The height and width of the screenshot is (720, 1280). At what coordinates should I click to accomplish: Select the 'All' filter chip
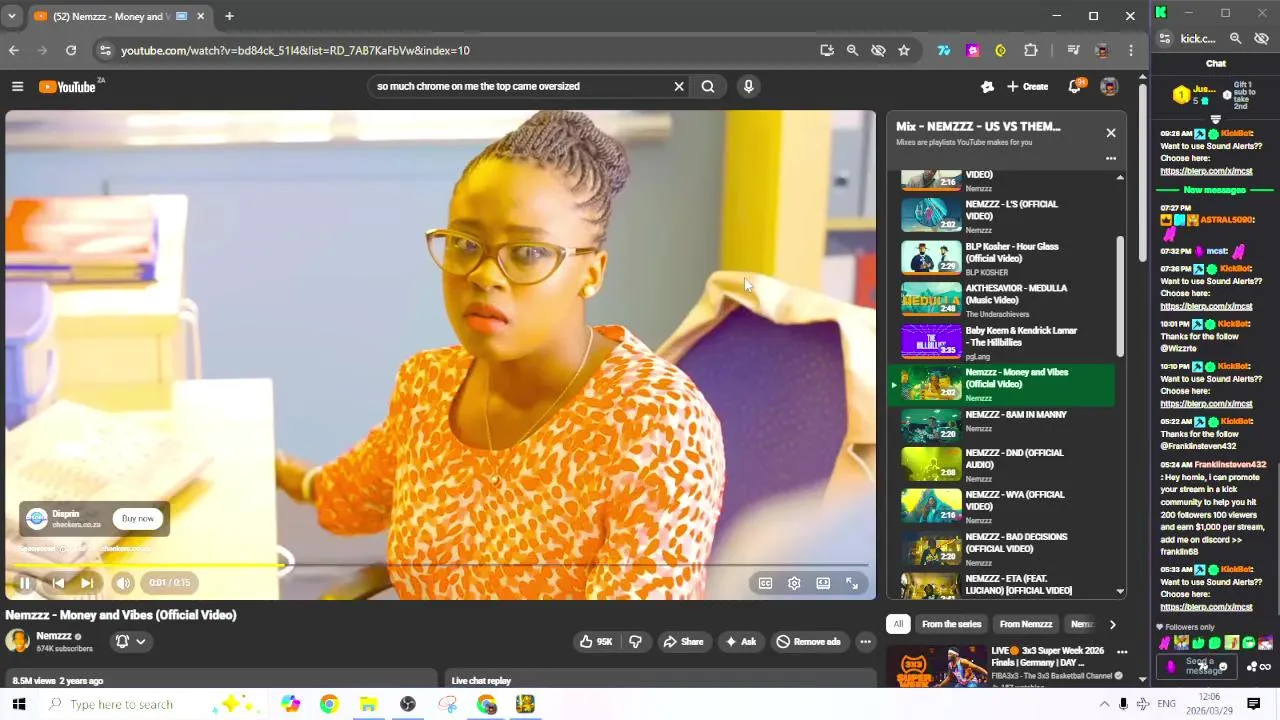coord(898,624)
